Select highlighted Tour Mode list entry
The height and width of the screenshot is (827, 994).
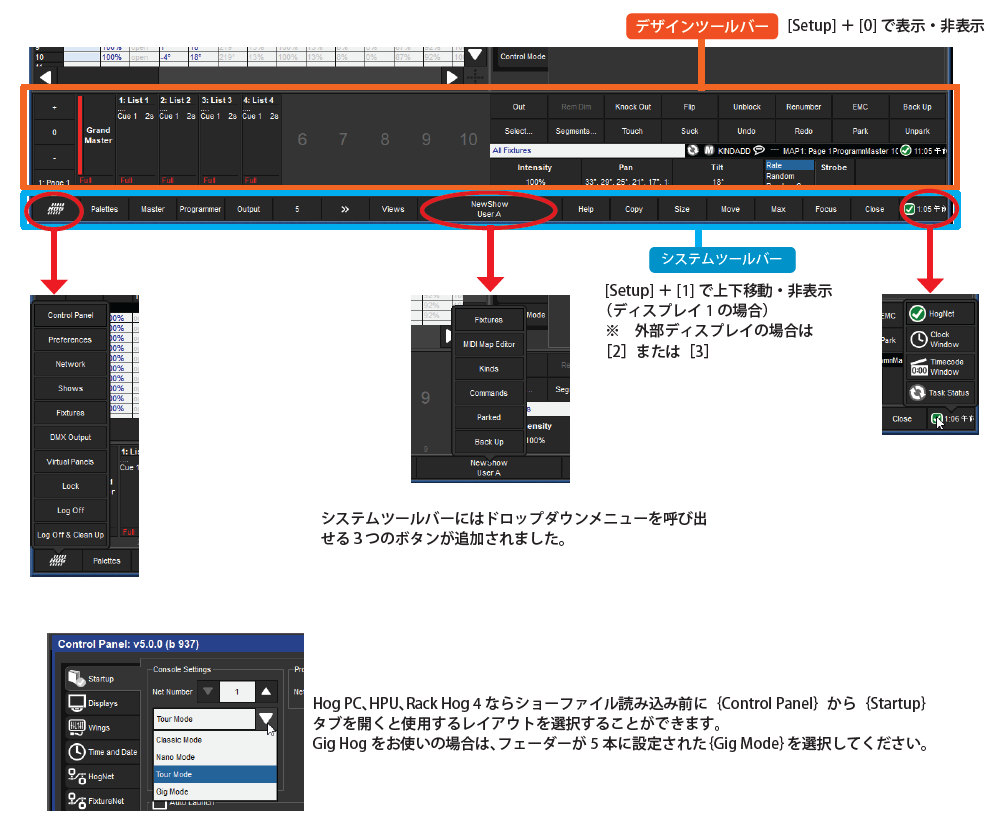[x=215, y=774]
